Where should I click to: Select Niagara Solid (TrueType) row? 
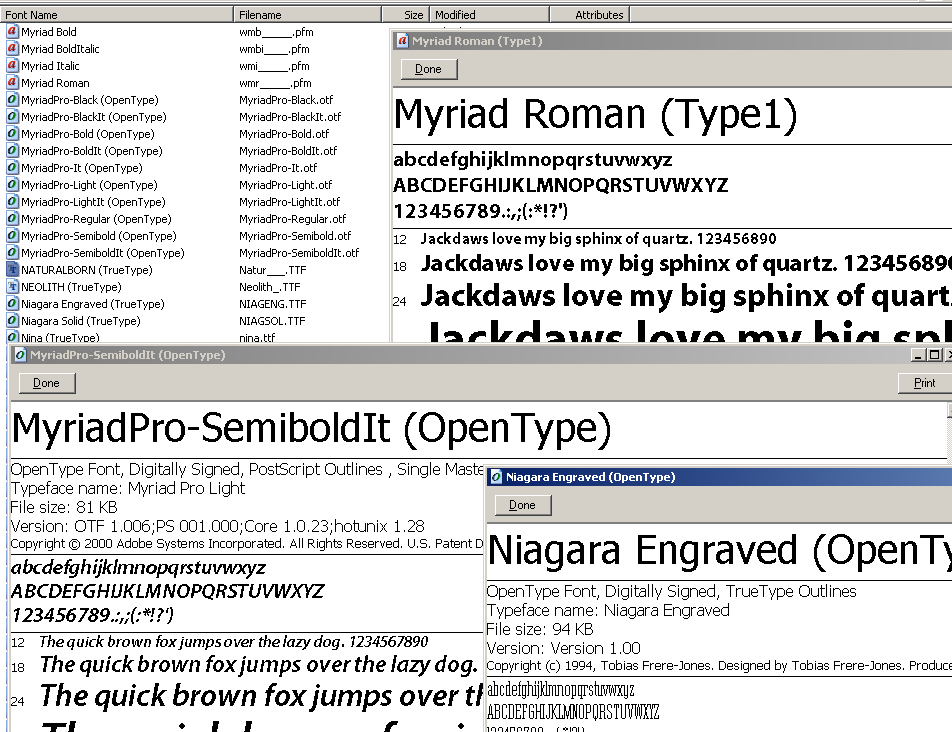point(81,320)
